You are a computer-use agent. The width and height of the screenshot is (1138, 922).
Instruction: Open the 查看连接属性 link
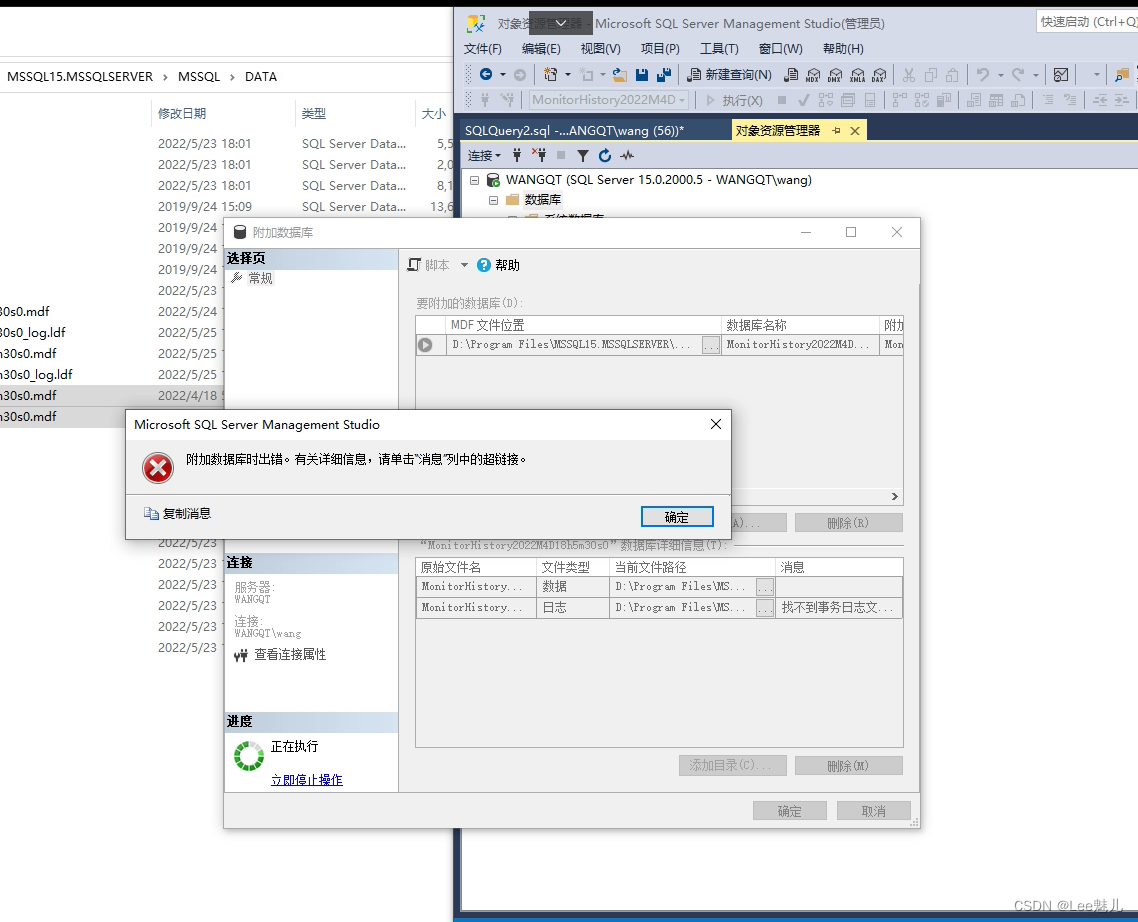290,655
